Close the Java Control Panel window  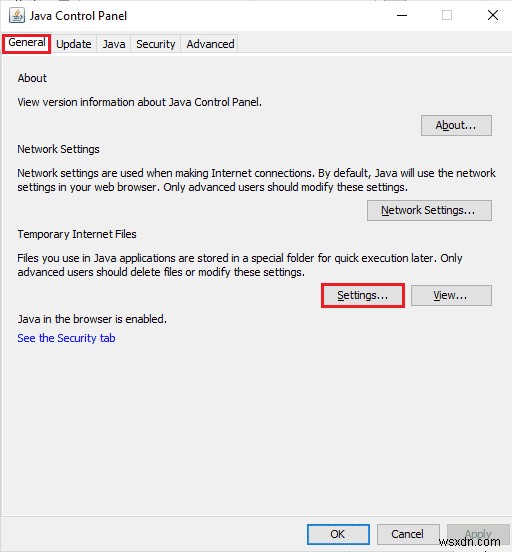point(493,15)
